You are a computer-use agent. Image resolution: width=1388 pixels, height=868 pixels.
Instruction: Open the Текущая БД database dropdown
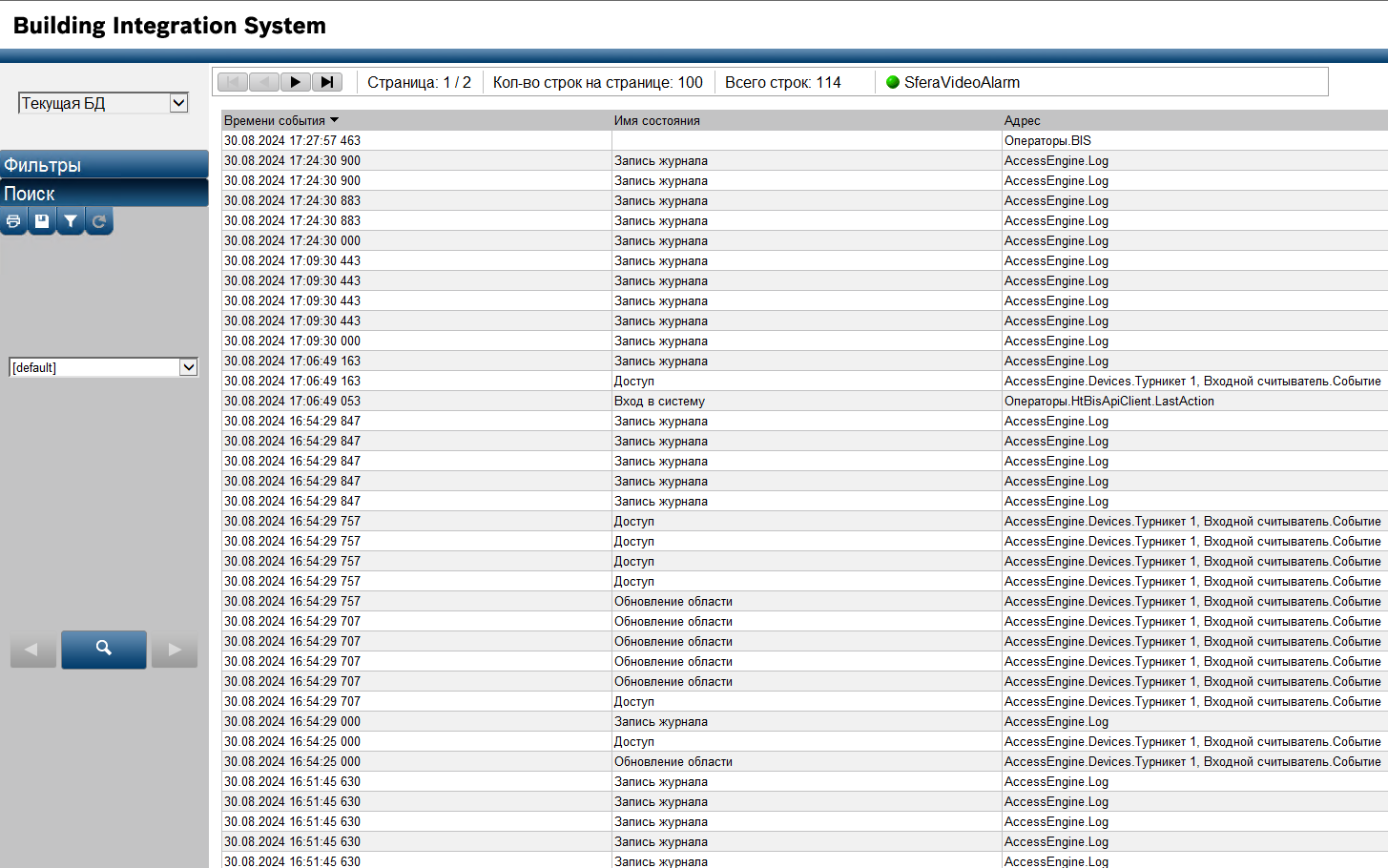[x=178, y=103]
